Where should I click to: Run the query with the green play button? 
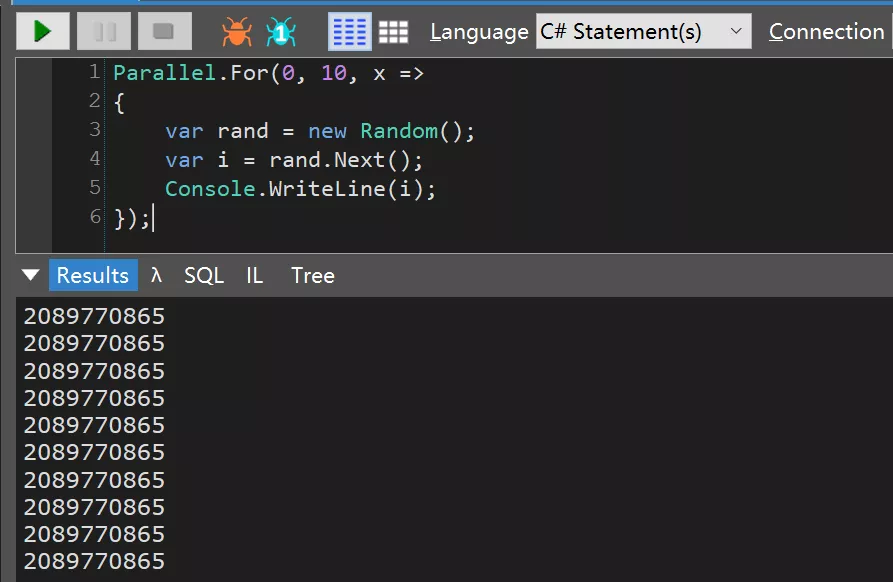pyautogui.click(x=43, y=32)
